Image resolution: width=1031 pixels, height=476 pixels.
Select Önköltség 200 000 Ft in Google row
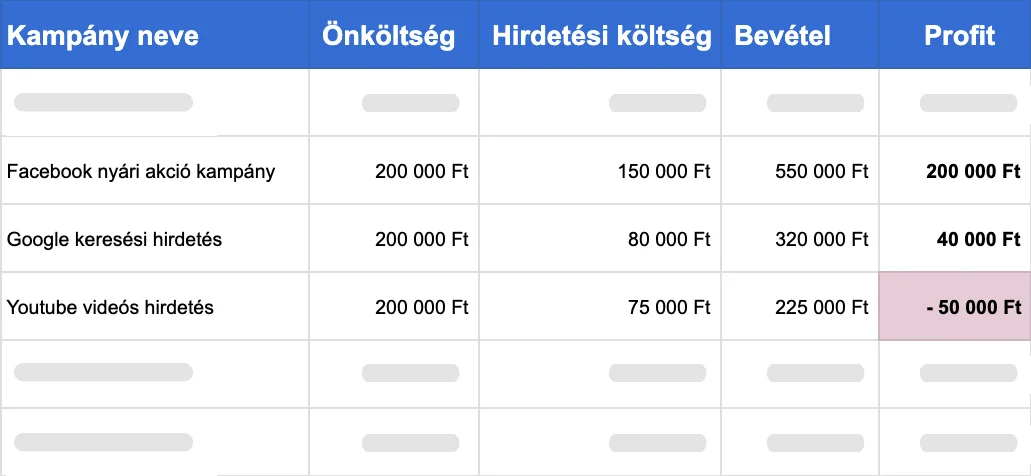pyautogui.click(x=394, y=239)
